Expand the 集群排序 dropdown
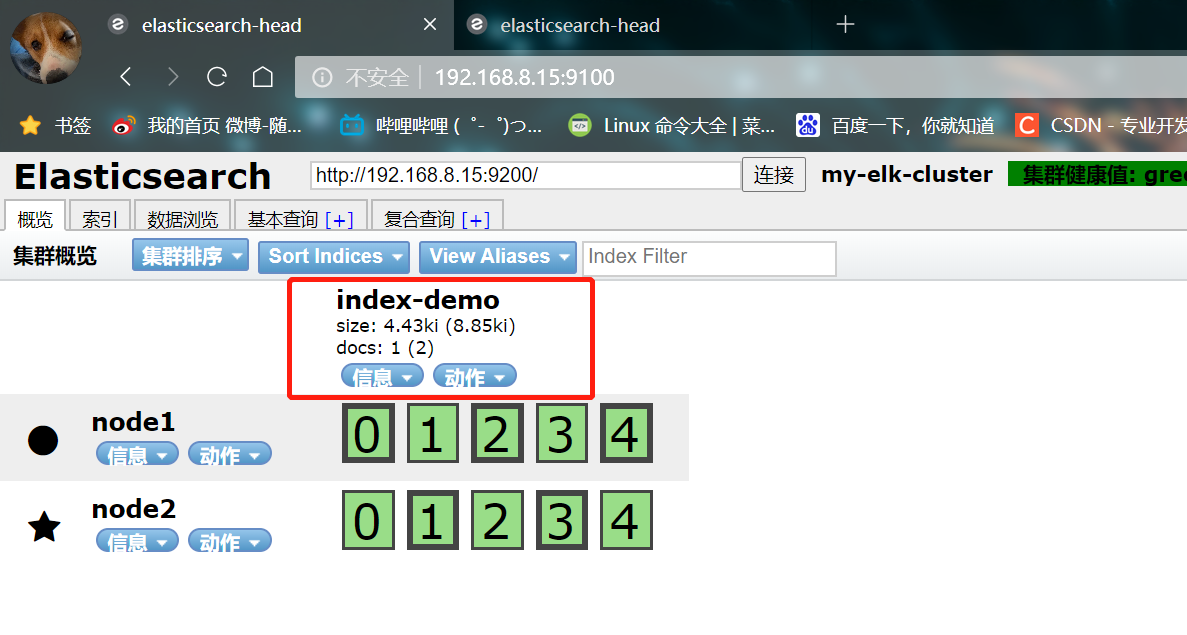This screenshot has height=635, width=1187. (x=190, y=256)
